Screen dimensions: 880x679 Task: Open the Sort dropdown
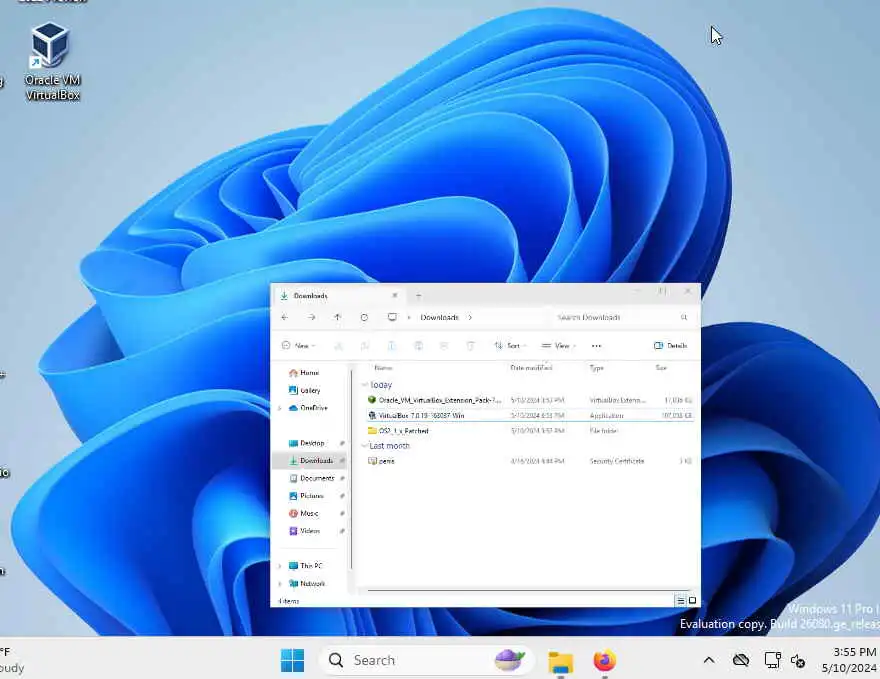(x=510, y=346)
